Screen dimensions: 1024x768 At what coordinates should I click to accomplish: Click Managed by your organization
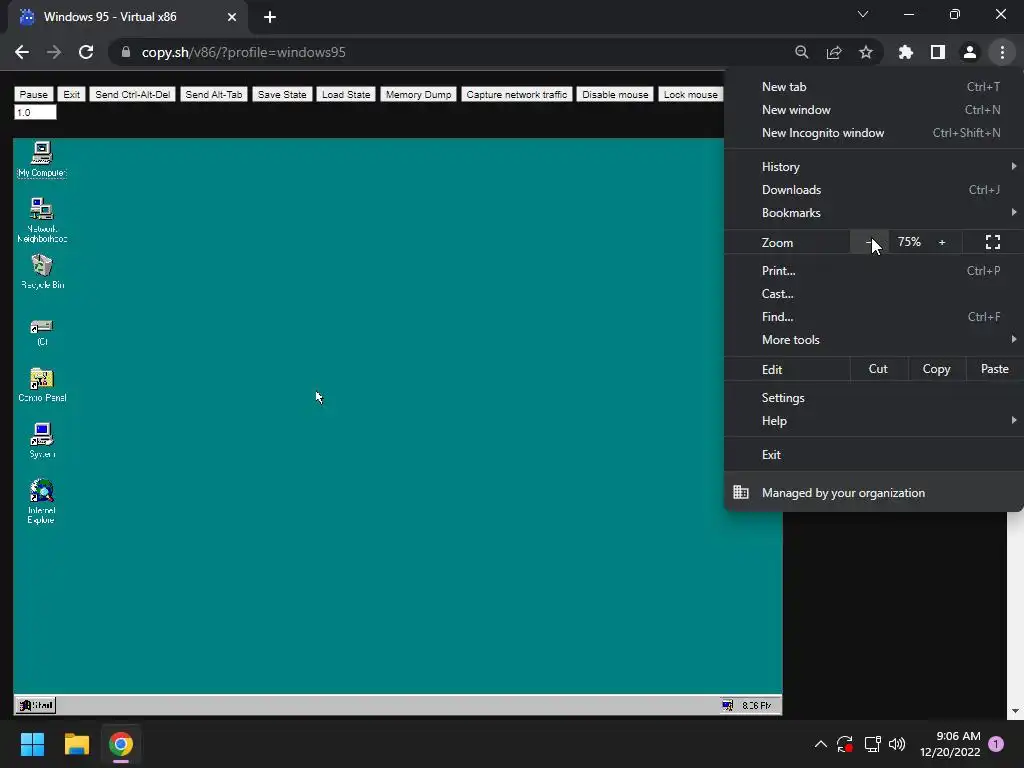(x=874, y=492)
